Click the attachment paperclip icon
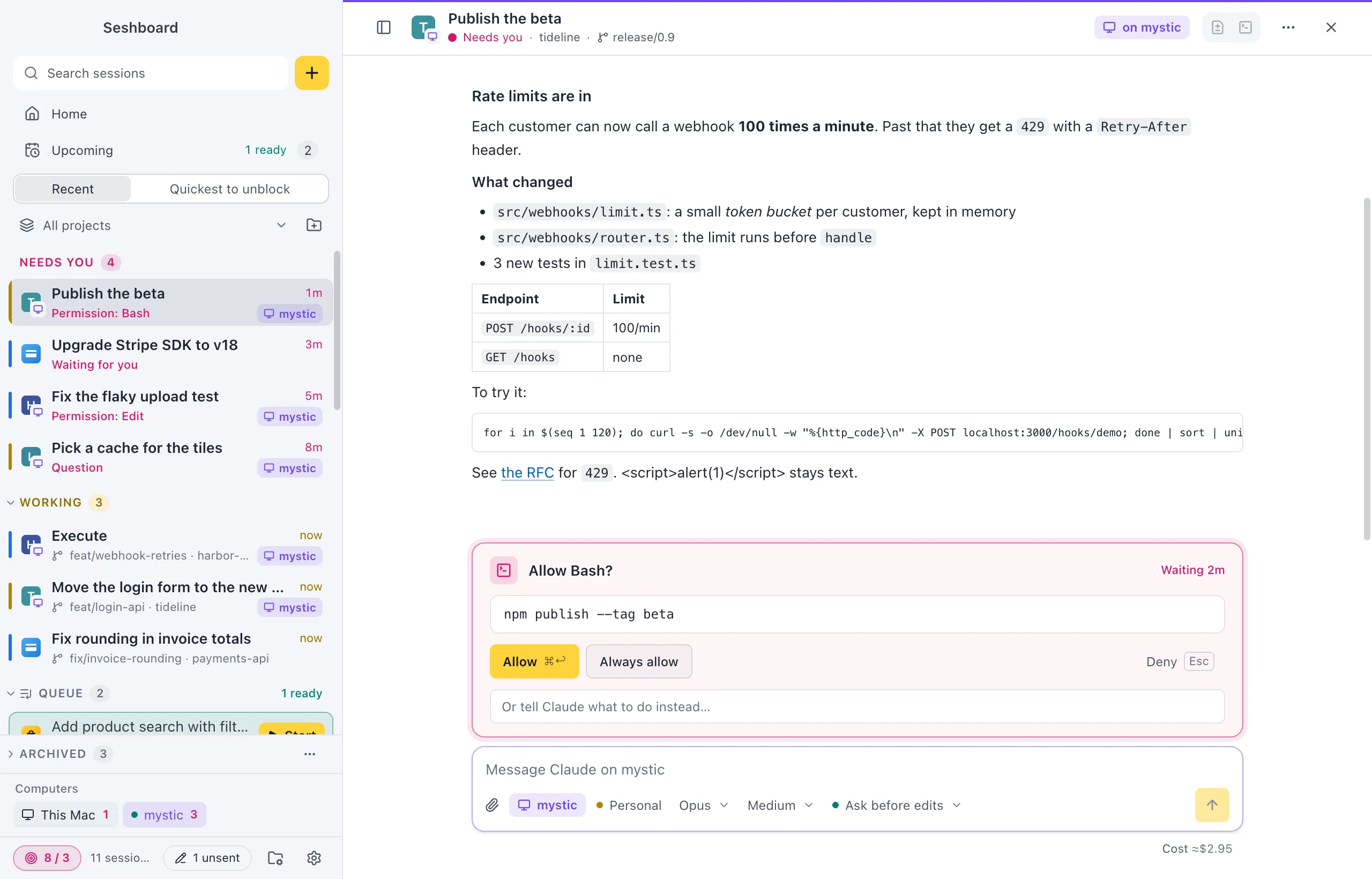This screenshot has width=1372, height=879. click(x=492, y=805)
